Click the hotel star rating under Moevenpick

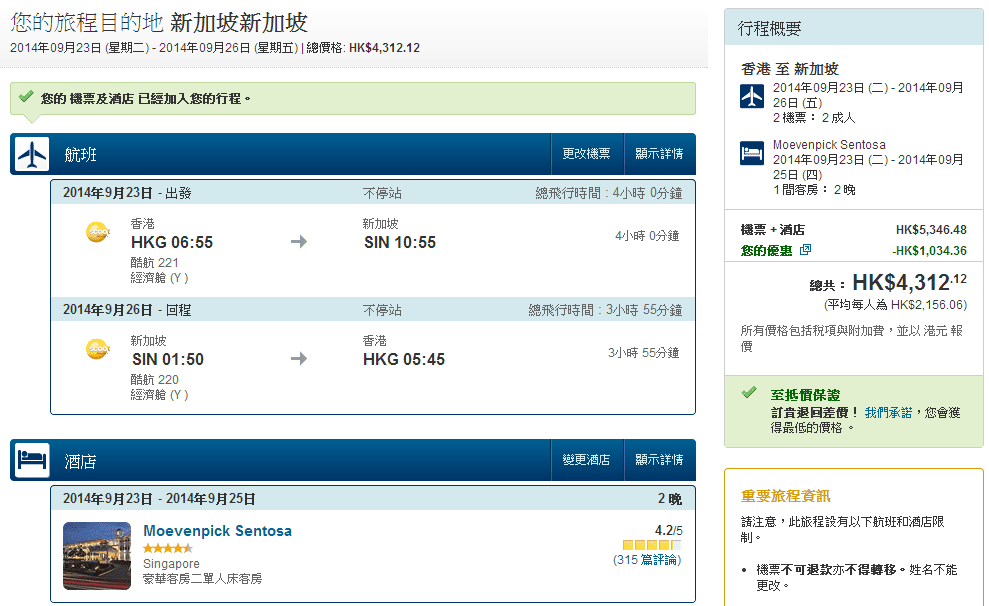pyautogui.click(x=168, y=549)
